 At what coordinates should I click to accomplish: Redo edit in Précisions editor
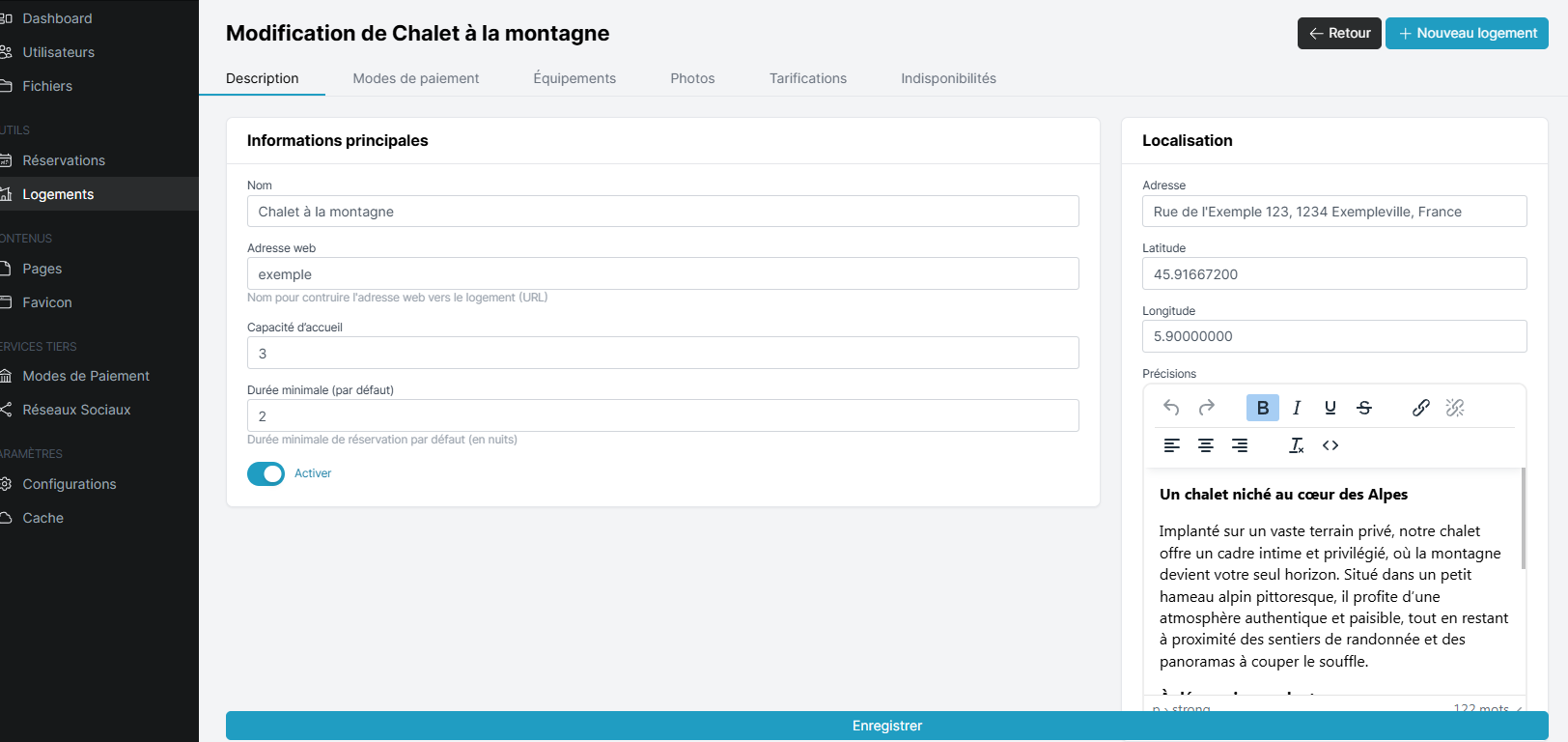click(1206, 408)
